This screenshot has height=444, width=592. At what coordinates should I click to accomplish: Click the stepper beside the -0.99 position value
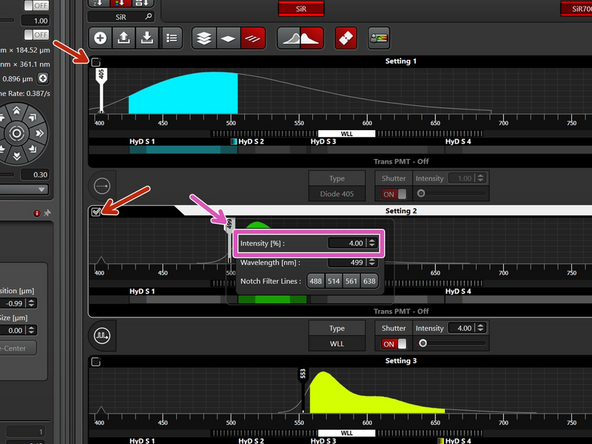(x=31, y=303)
